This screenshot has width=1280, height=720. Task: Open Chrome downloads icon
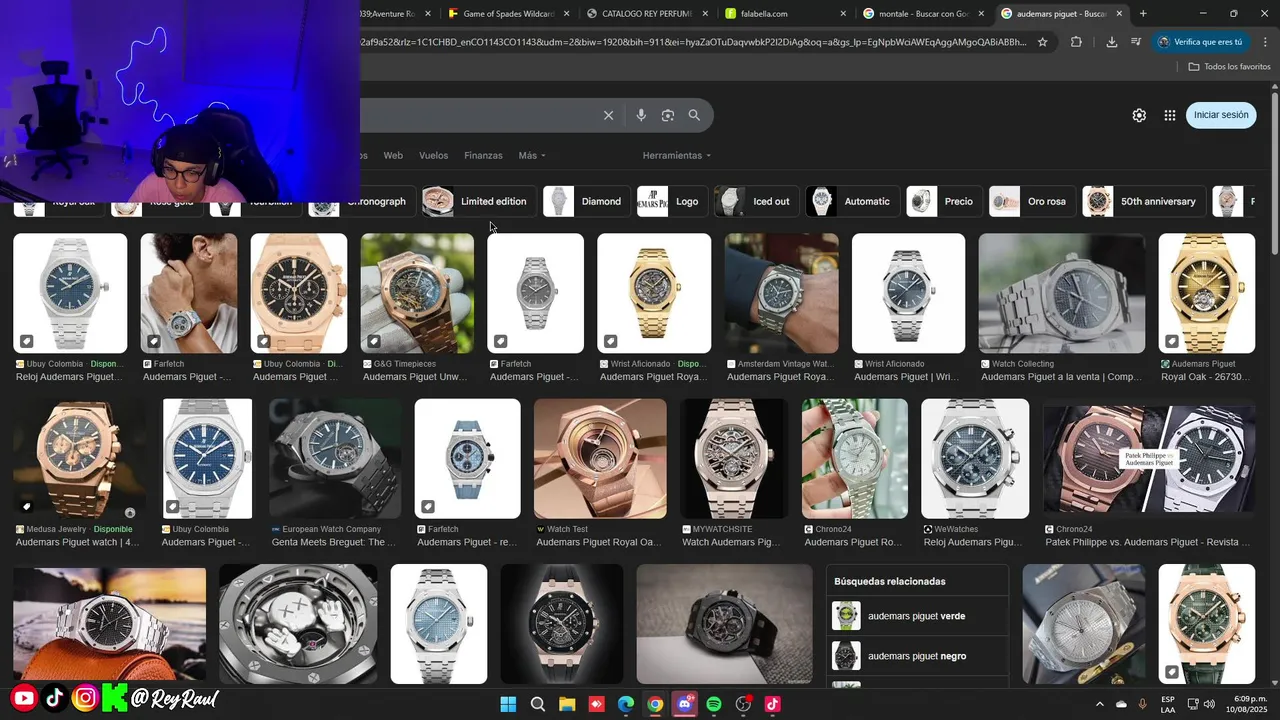[1112, 42]
